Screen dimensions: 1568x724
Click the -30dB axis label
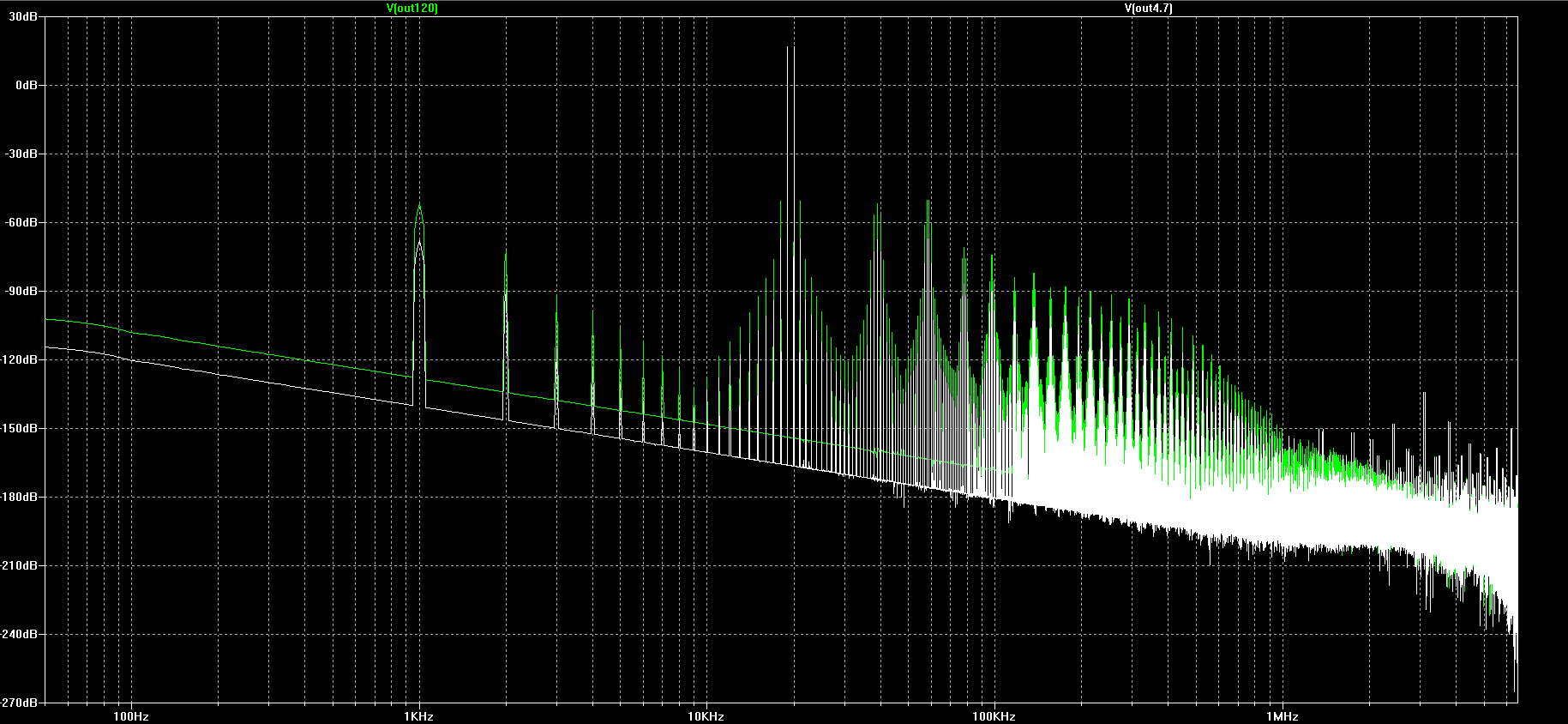[23, 154]
